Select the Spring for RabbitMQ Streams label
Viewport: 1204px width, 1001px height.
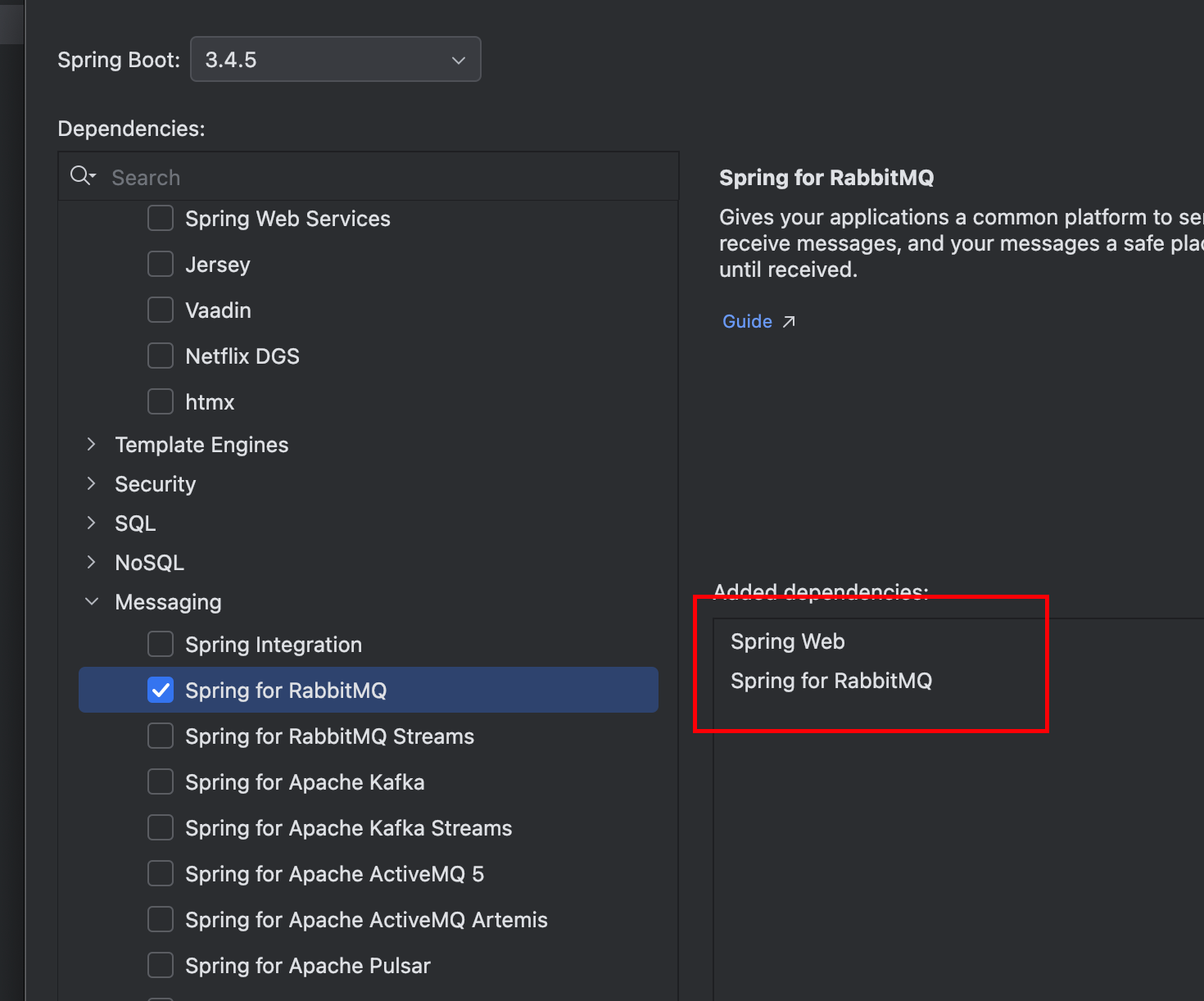tap(329, 736)
